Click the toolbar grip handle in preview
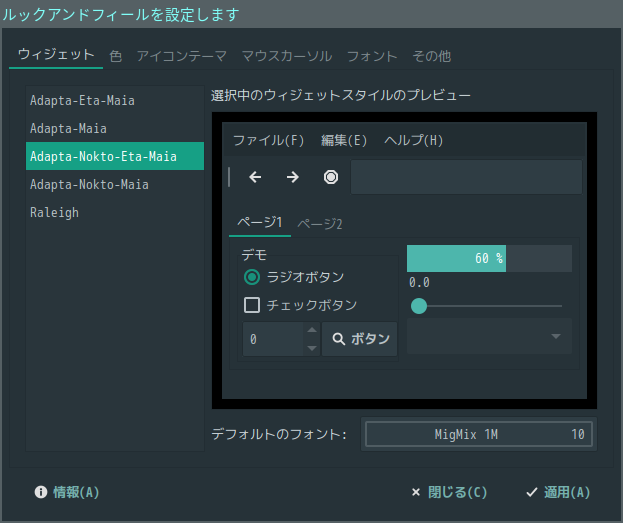The image size is (623, 523). click(x=229, y=177)
